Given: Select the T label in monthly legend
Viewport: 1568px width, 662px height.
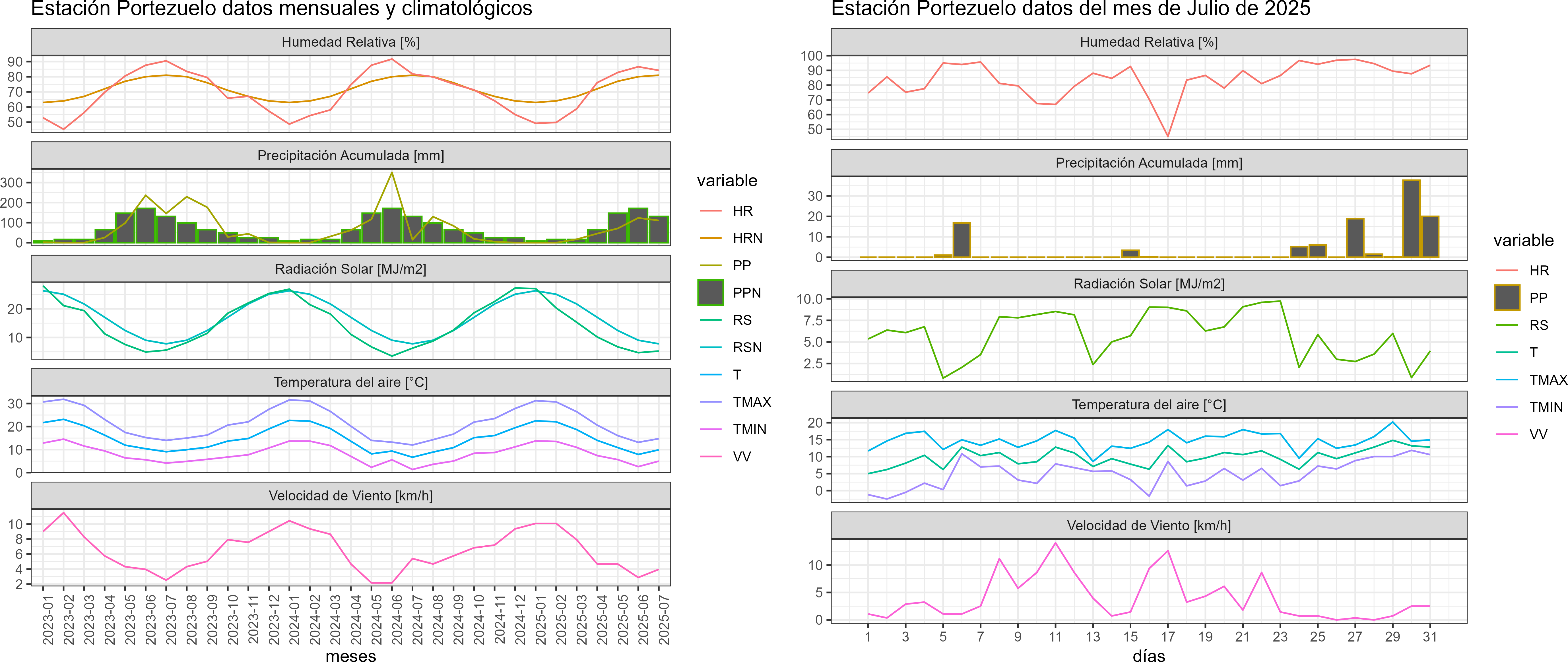Looking at the screenshot, I should coord(737,375).
